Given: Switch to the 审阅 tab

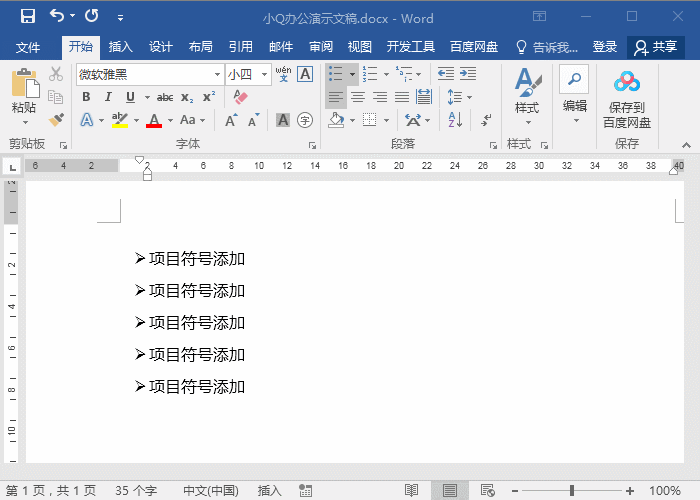Looking at the screenshot, I should pos(321,46).
